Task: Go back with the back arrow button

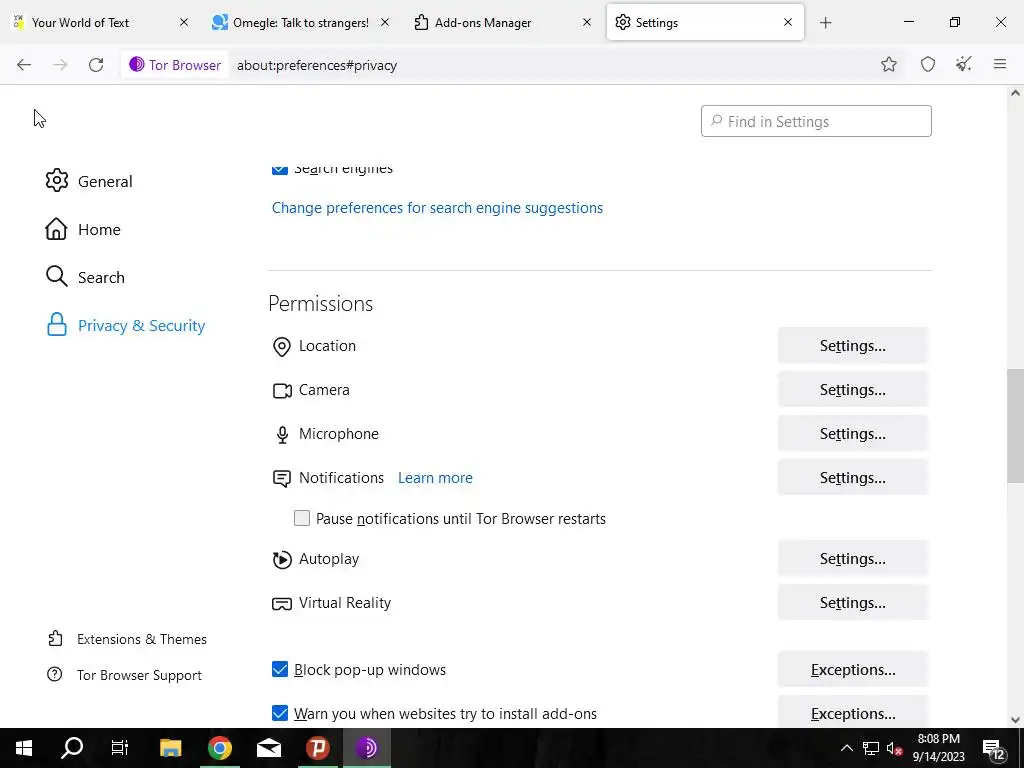Action: (24, 65)
